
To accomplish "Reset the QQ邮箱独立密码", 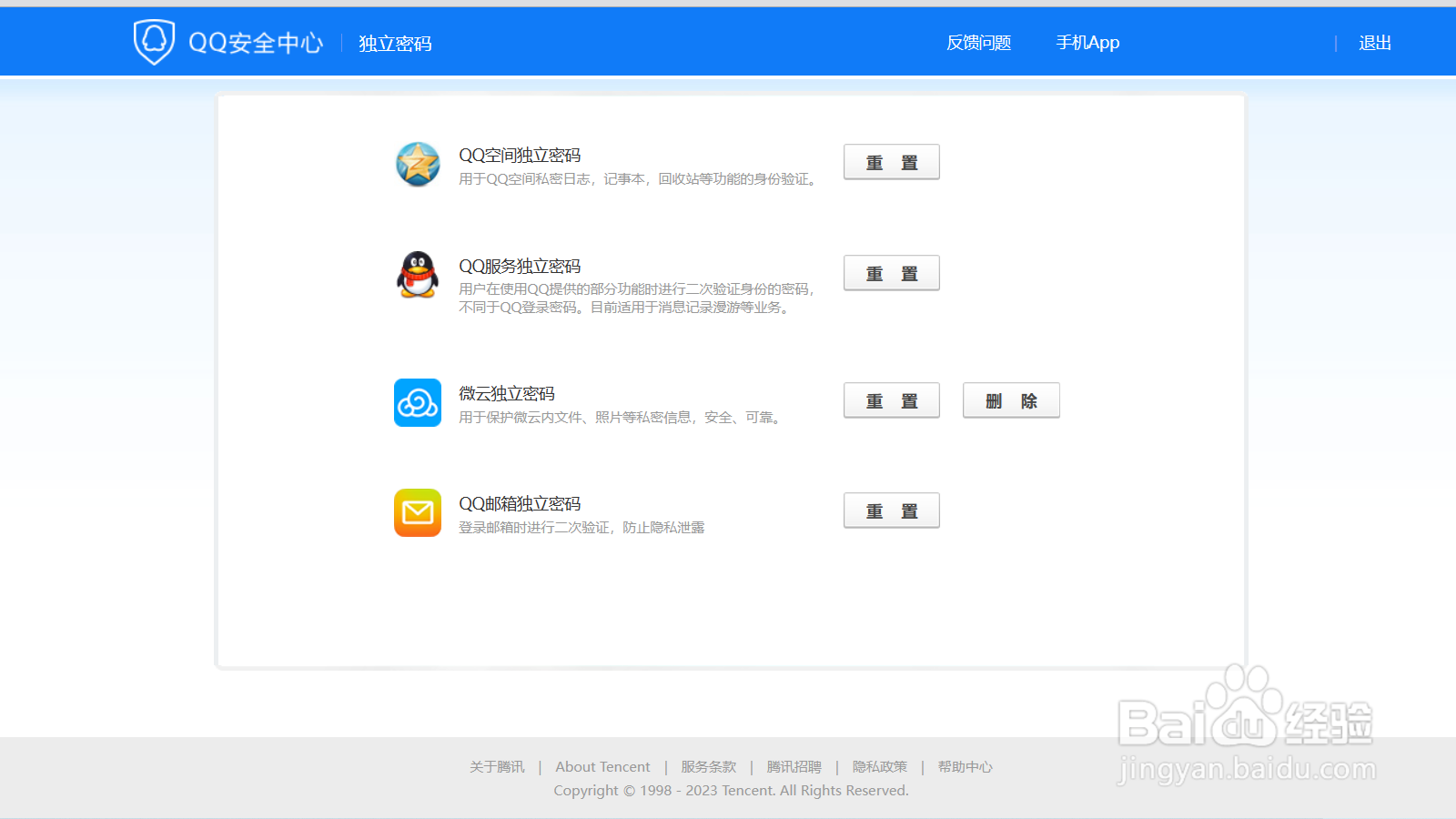I will point(892,511).
